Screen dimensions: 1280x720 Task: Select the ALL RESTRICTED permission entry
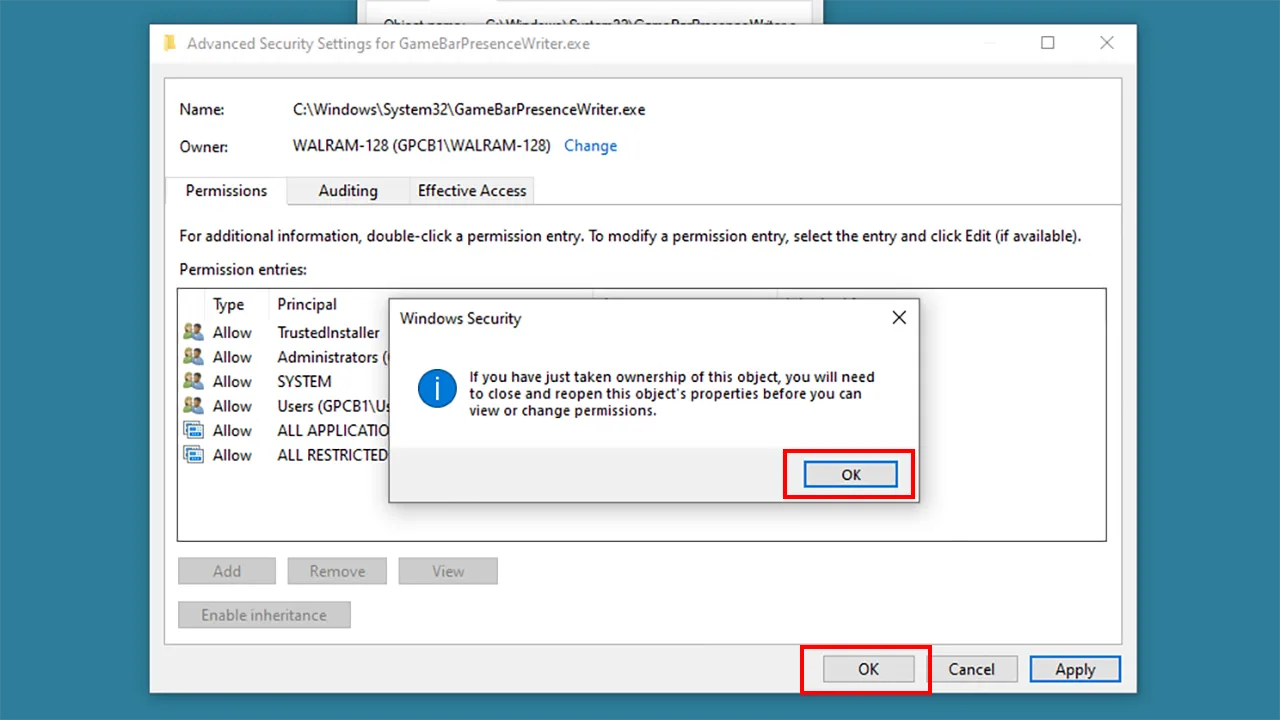pos(285,455)
